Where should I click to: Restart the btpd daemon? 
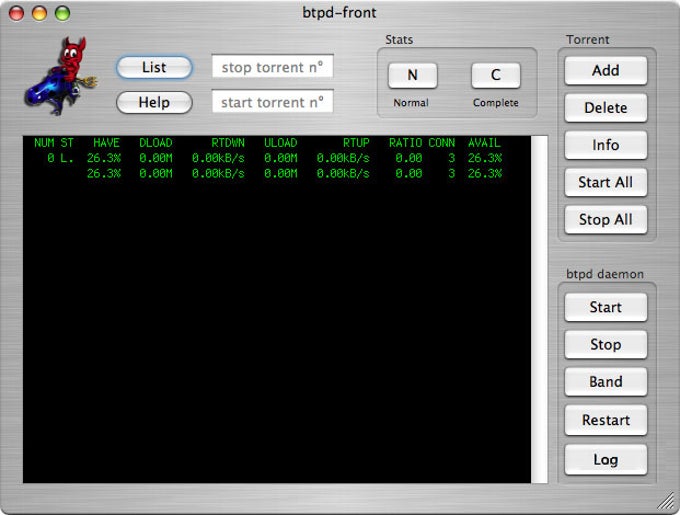tap(605, 420)
